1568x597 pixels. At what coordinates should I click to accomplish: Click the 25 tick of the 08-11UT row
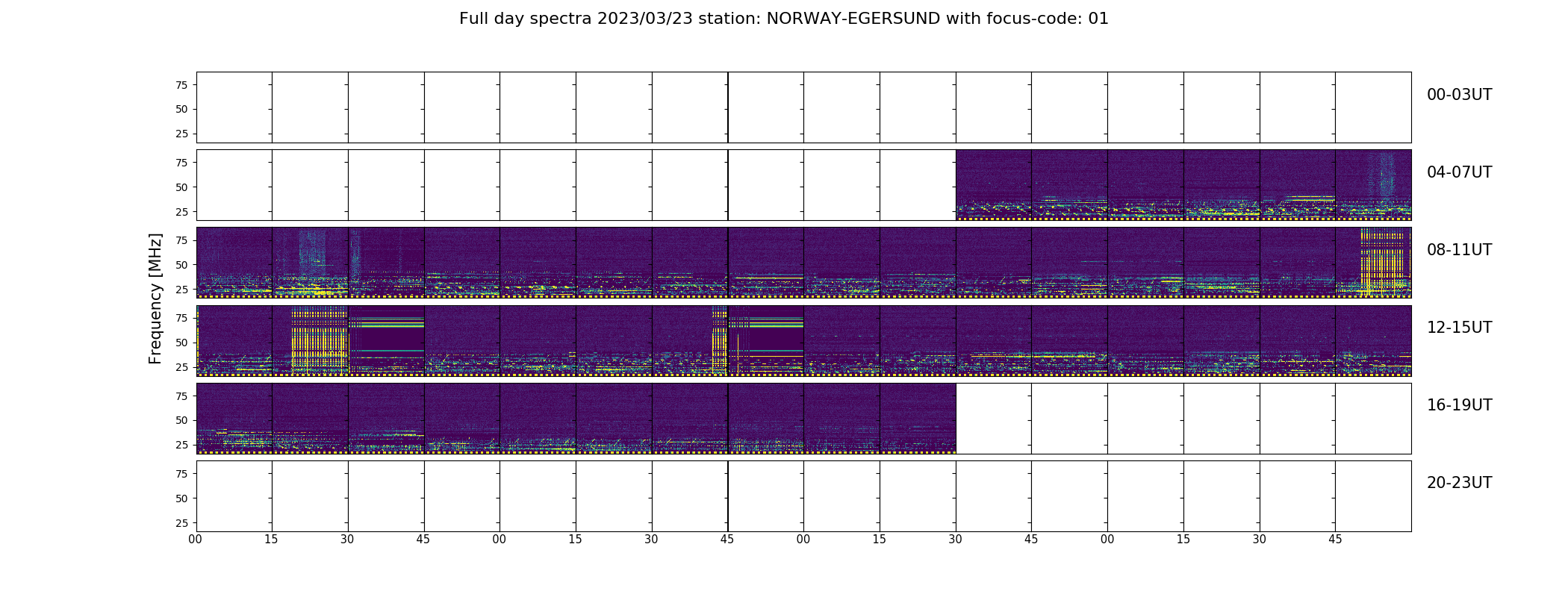[x=181, y=290]
